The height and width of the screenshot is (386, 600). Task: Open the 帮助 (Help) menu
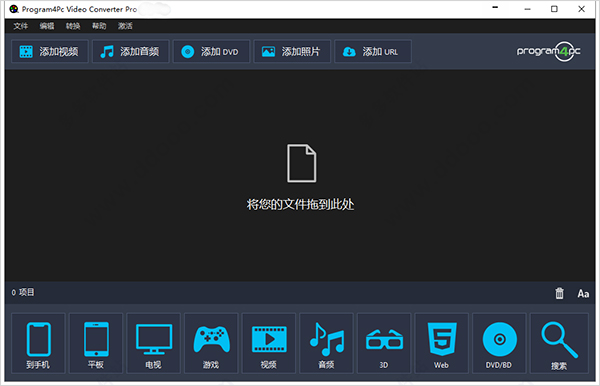tap(99, 26)
